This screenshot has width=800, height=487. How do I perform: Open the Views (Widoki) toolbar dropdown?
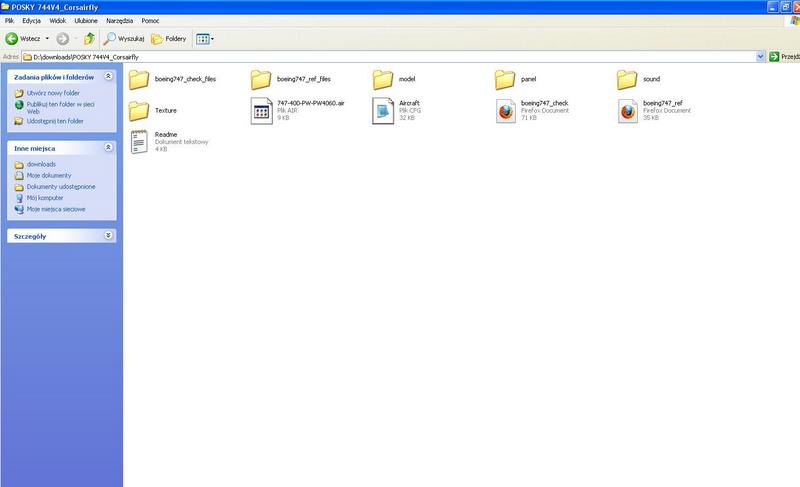click(205, 39)
